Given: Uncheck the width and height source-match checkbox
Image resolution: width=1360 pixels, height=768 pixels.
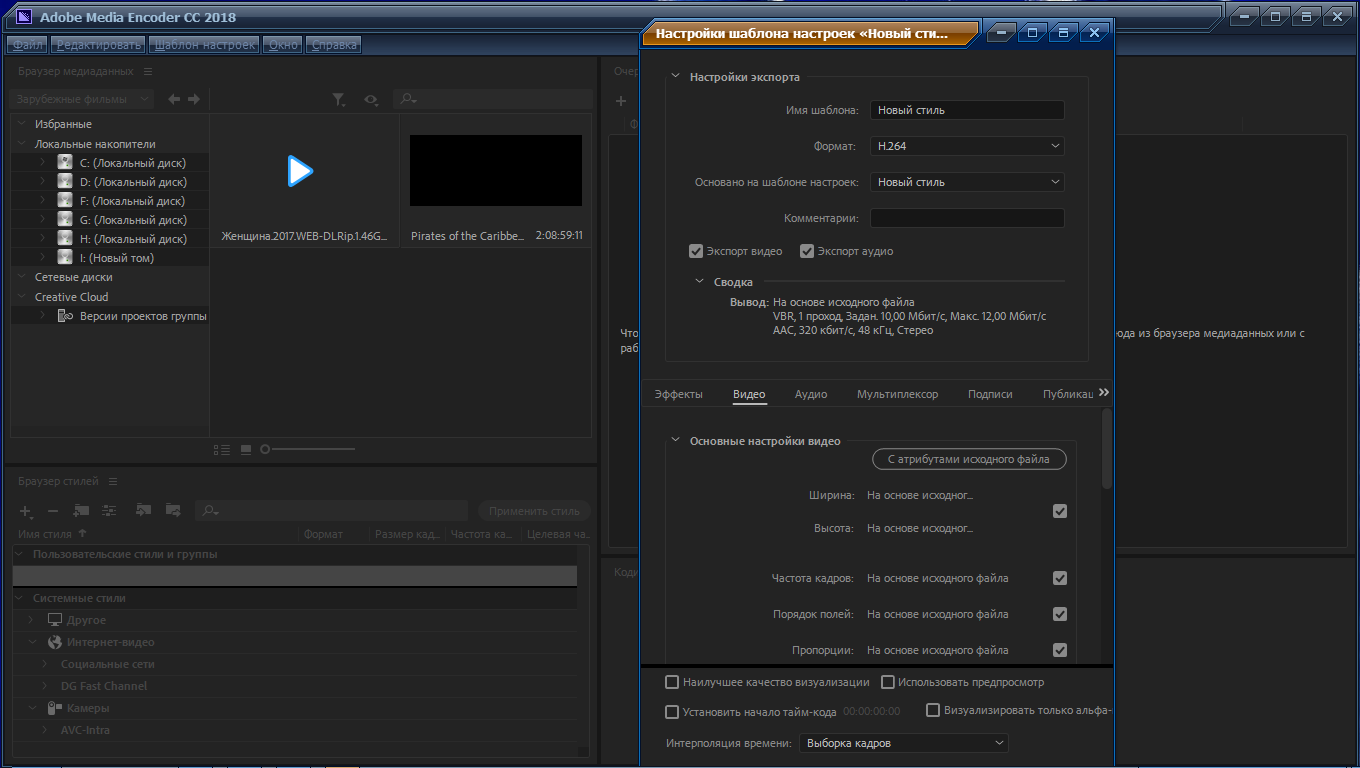Looking at the screenshot, I should pos(1060,511).
